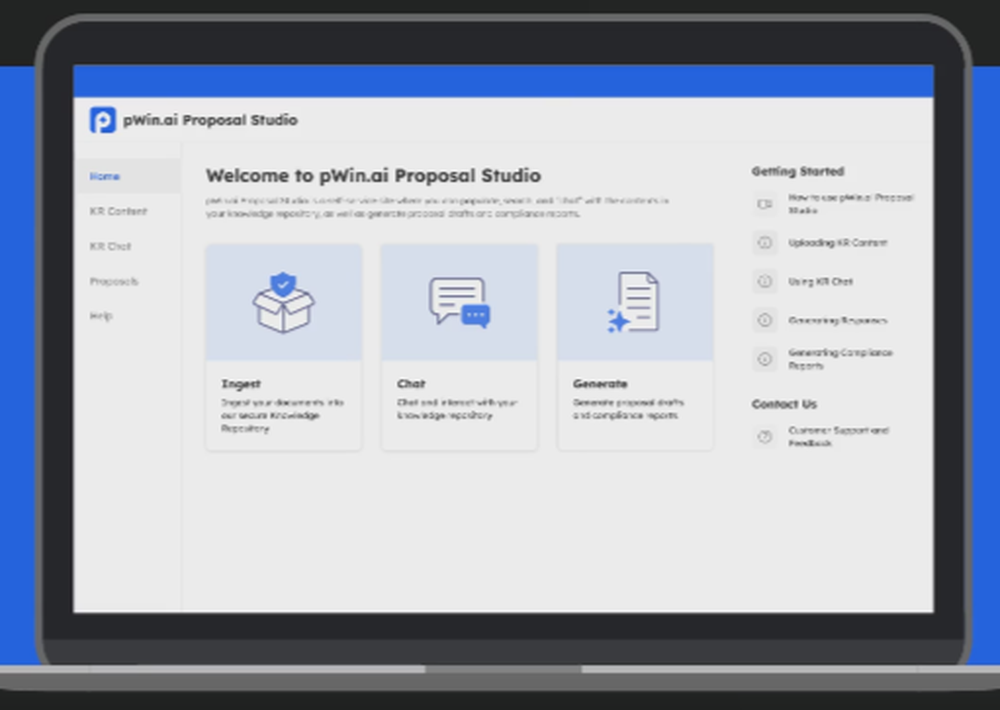Open Generating Compliance Reports guide
Viewport: 1000px width, 710px height.
(x=840, y=359)
